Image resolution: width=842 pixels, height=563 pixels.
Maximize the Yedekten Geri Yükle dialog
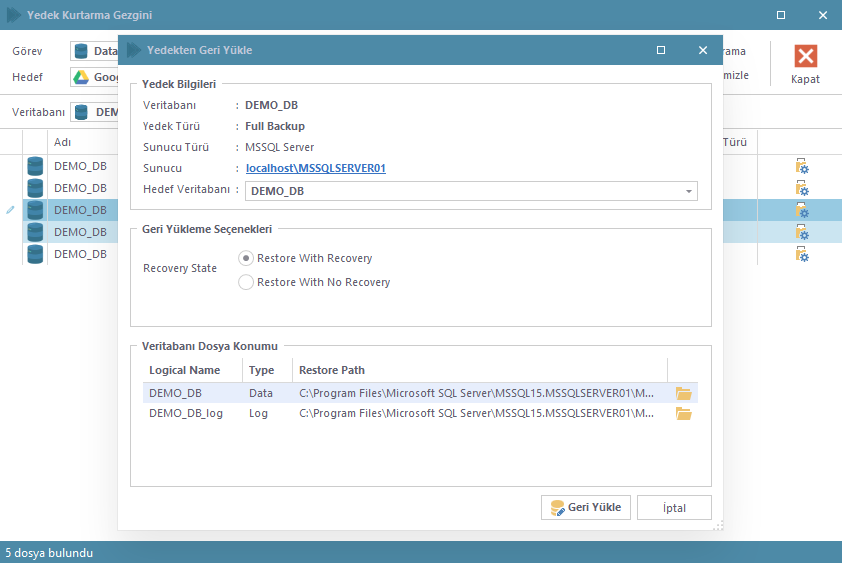point(661,50)
